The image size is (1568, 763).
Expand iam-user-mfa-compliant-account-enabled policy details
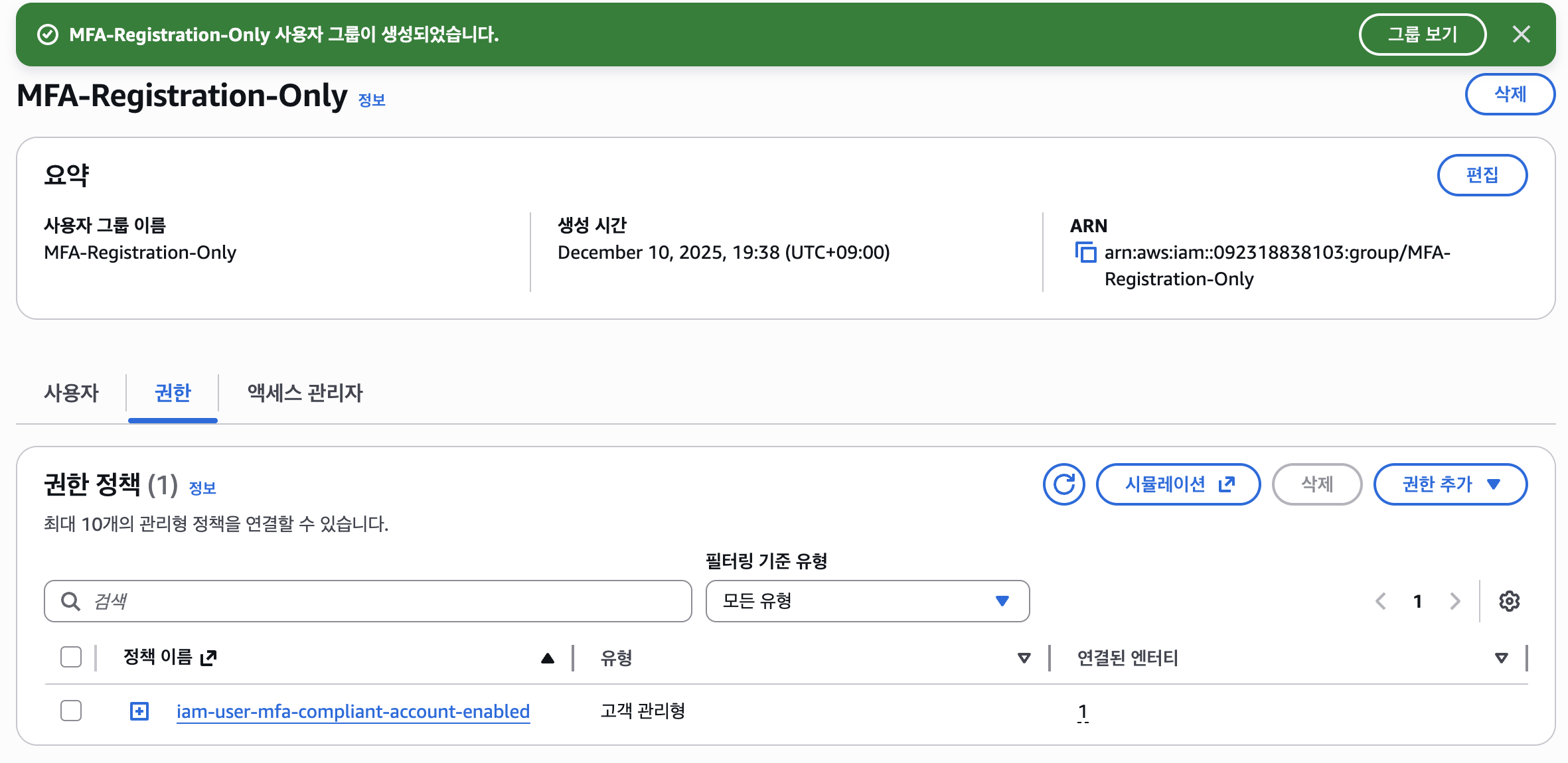(x=139, y=711)
